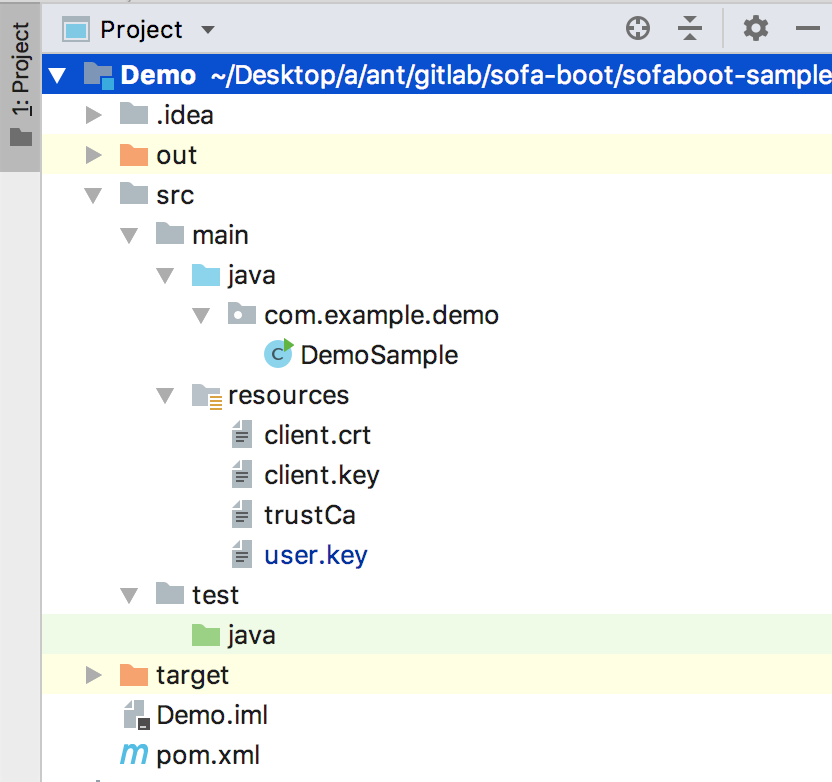The height and width of the screenshot is (782, 832).
Task: Click the Maven icon beside pom.xml
Action: [133, 754]
